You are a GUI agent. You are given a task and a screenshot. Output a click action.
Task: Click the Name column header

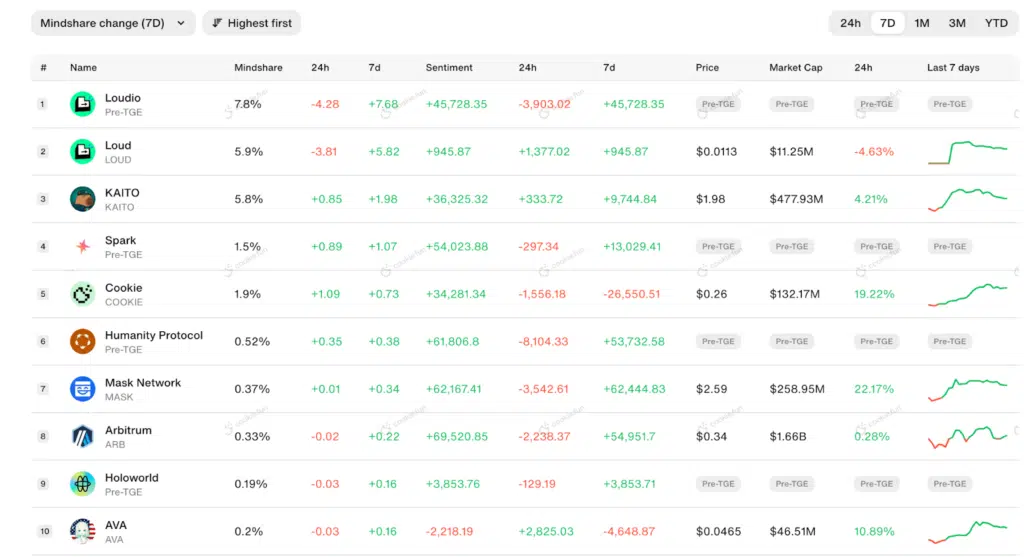click(x=83, y=67)
